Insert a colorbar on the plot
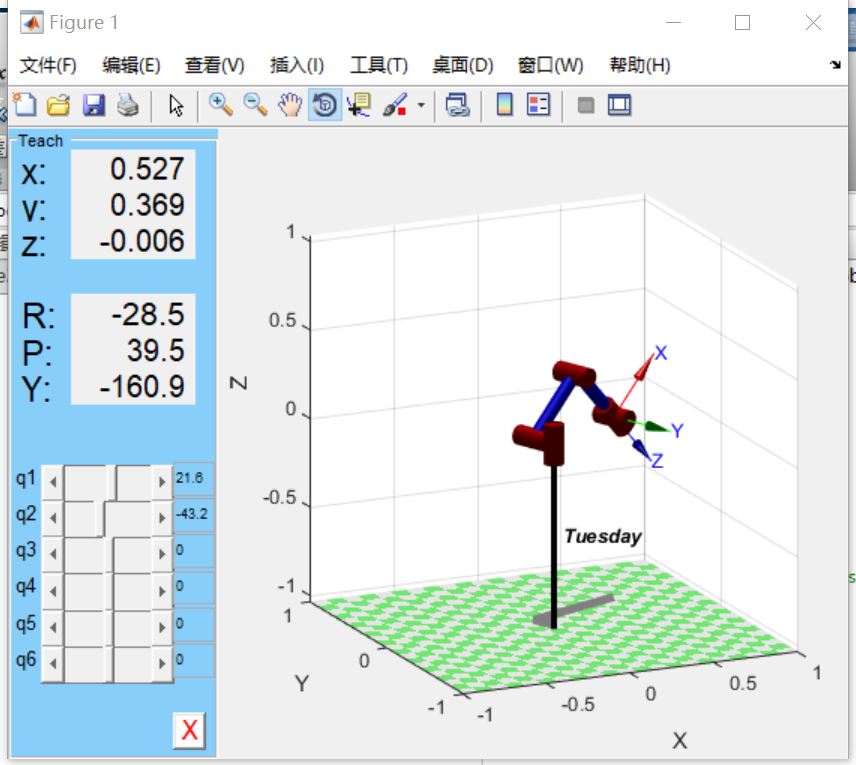Image resolution: width=856 pixels, height=765 pixels. tap(503, 104)
